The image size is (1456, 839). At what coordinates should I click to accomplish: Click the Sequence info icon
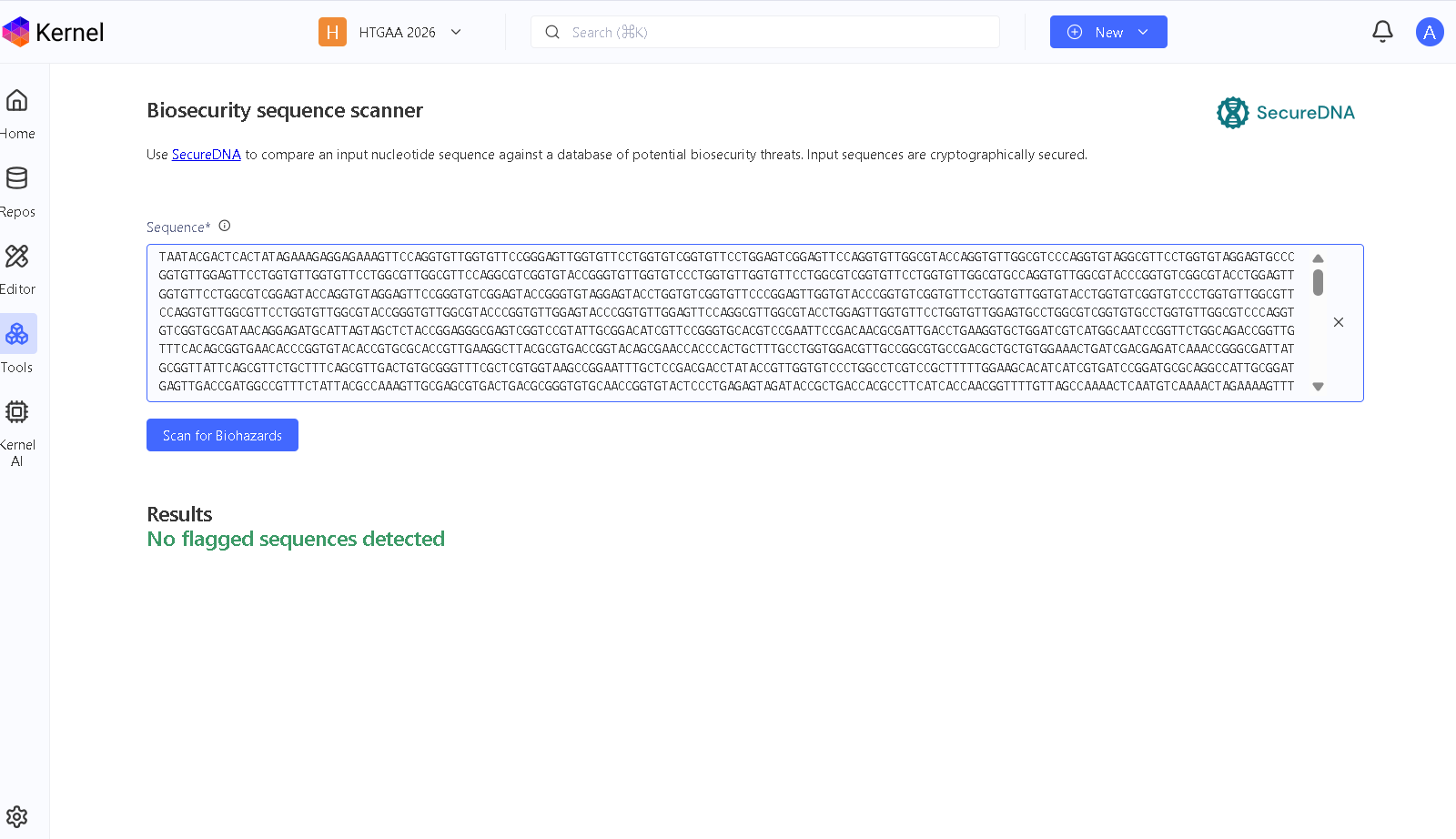[x=225, y=226]
